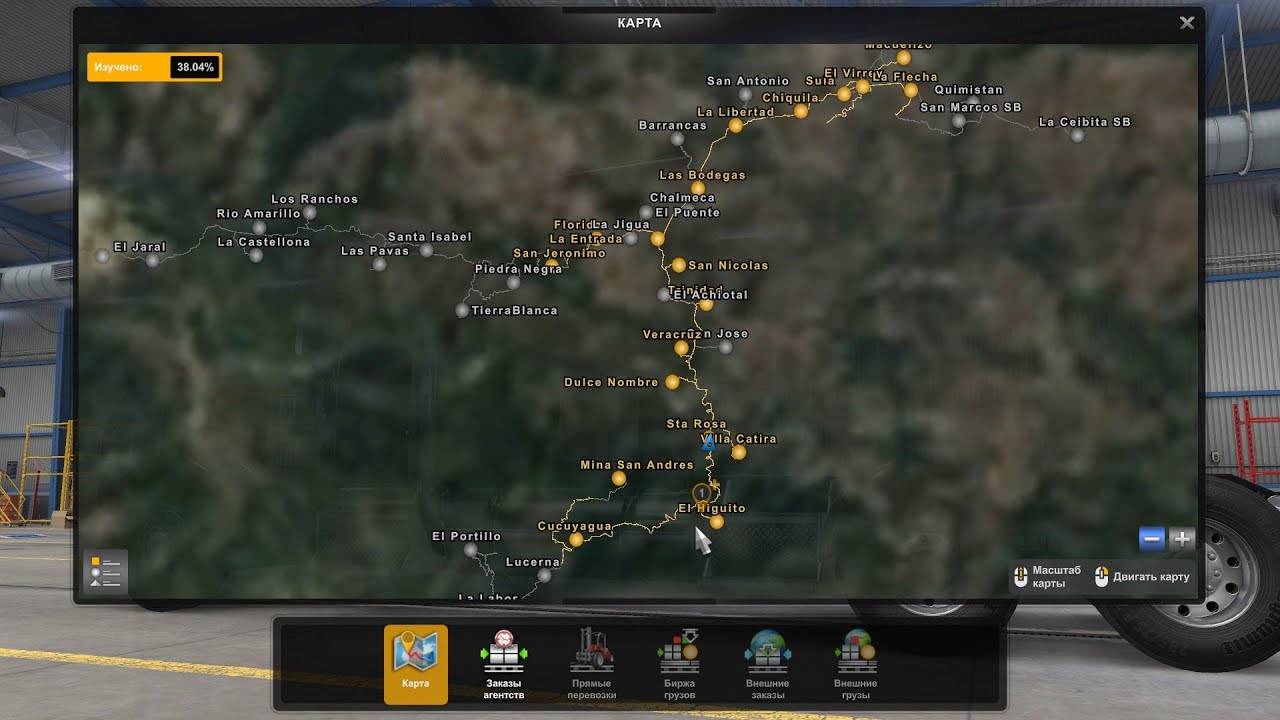The width and height of the screenshot is (1280, 720).
Task: Select the Piedra Negra marker
Action: click(x=513, y=283)
